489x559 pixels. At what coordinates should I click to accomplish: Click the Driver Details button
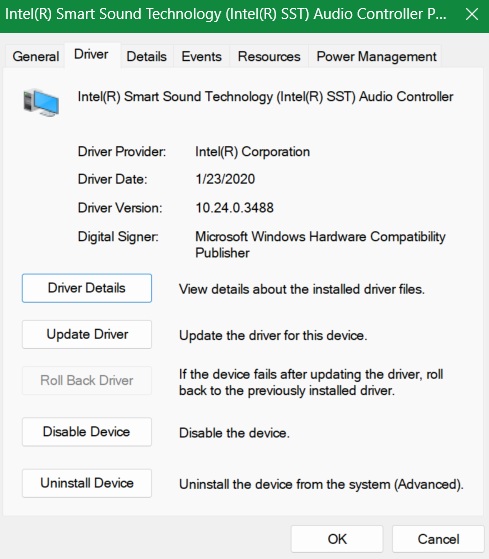point(87,288)
